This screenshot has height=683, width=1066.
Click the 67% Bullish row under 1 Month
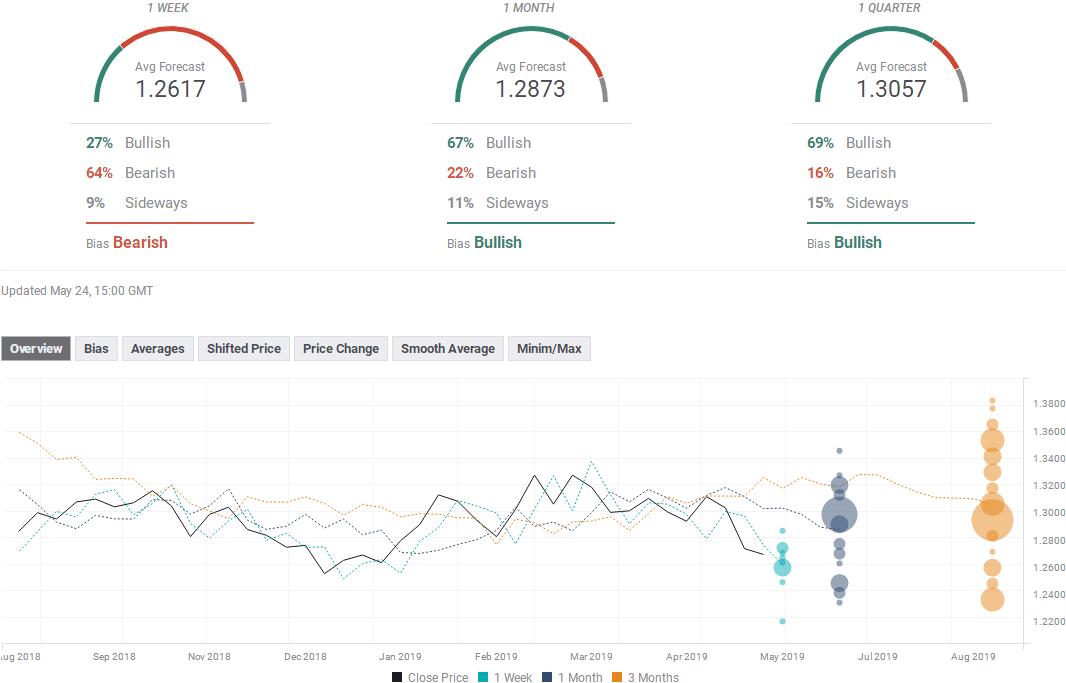coord(490,143)
